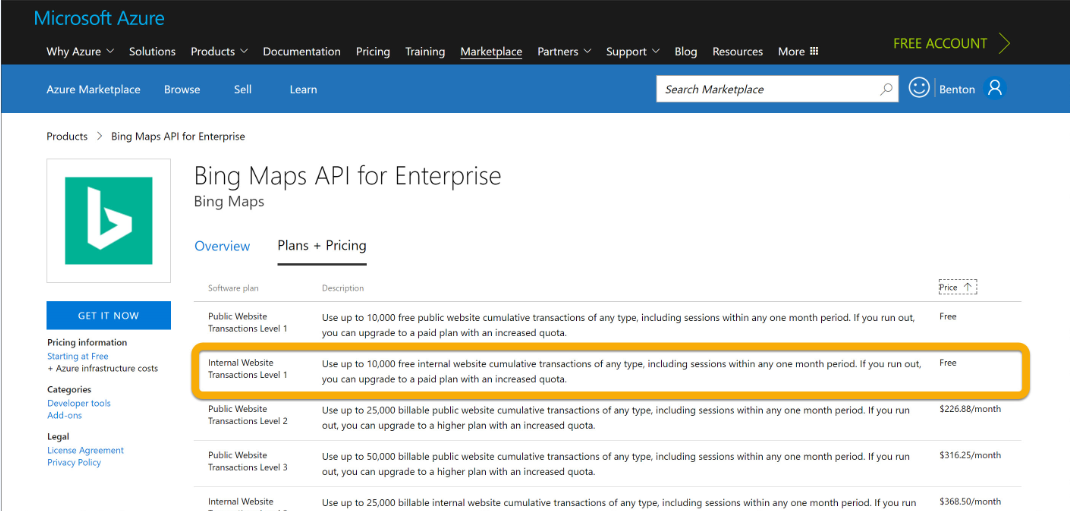Go to Azure Marketplace home
Viewport: 1070px width, 511px height.
pos(93,89)
